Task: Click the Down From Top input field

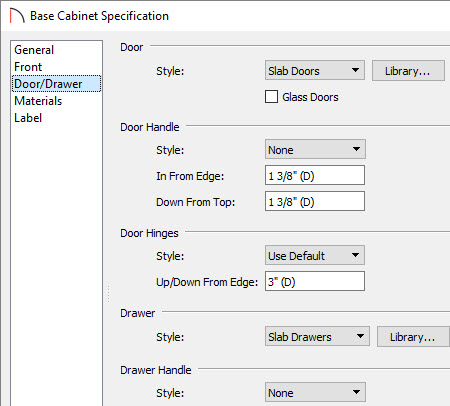Action: [315, 201]
